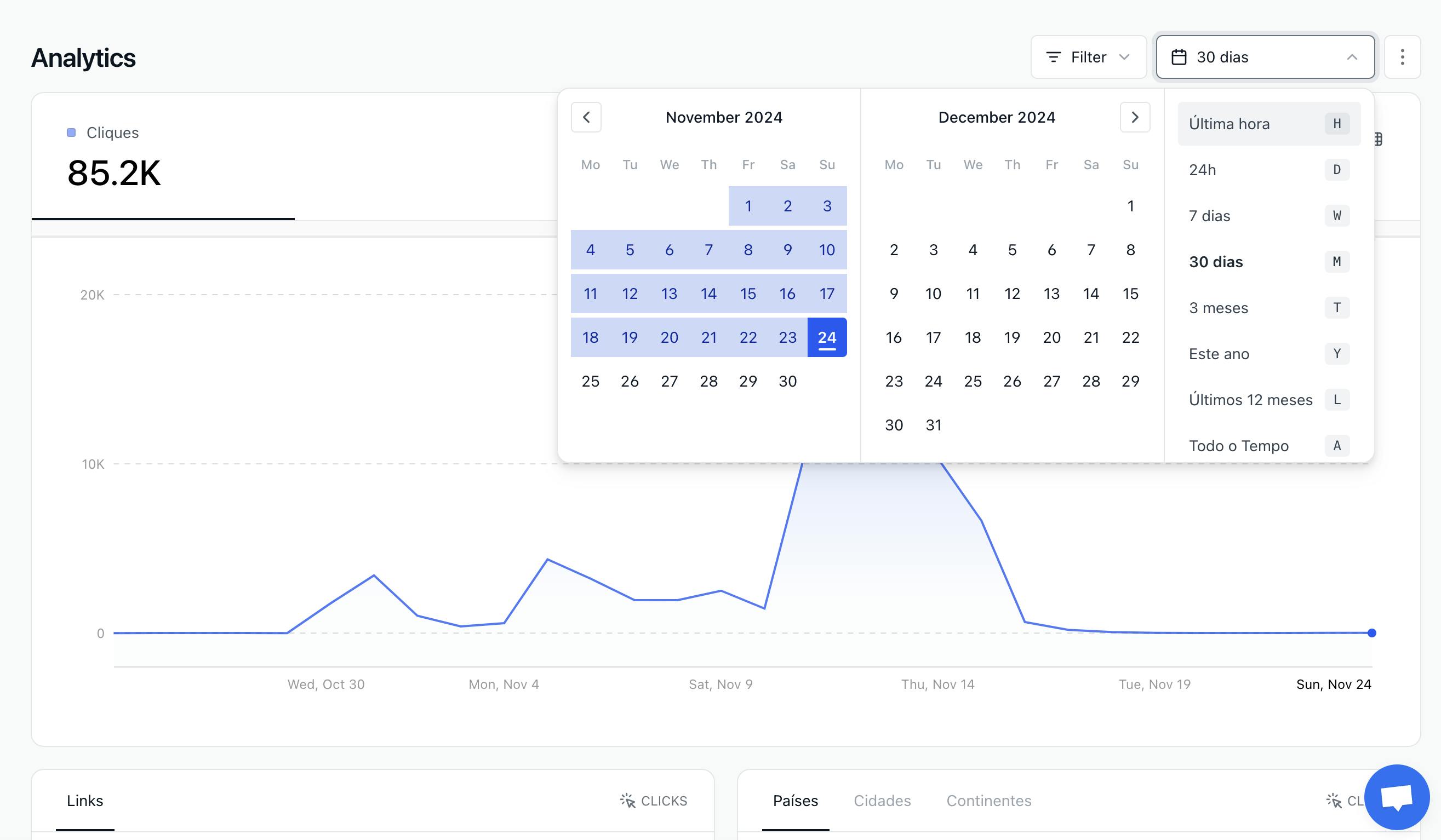The width and height of the screenshot is (1441, 840).
Task: Open the three-dot more options menu
Action: coord(1402,57)
